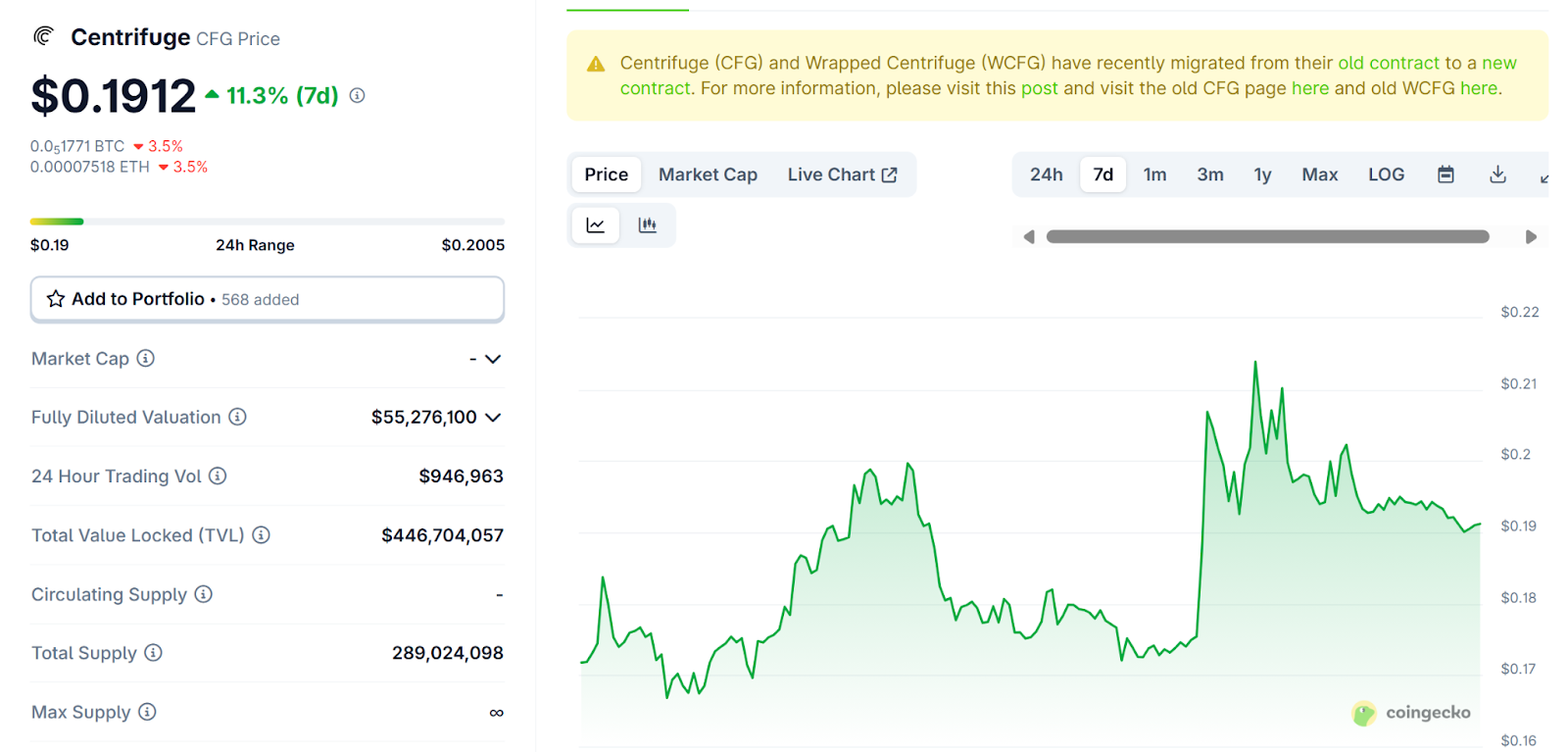Viewport: 1568px width, 752px height.
Task: Show Max Supply info icon
Action: [x=147, y=711]
